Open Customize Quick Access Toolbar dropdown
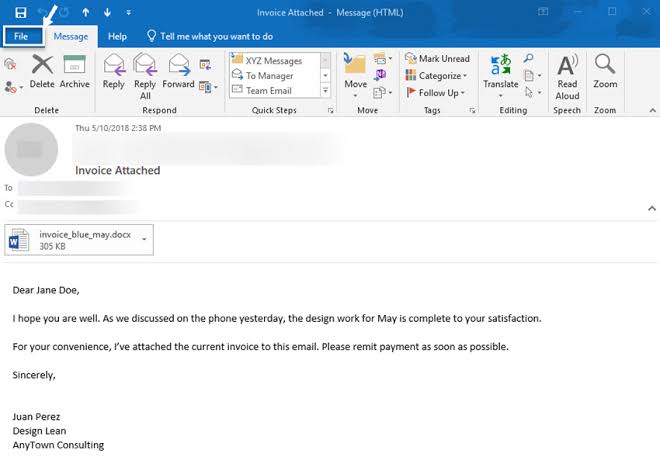The image size is (660, 464). pyautogui.click(x=128, y=13)
